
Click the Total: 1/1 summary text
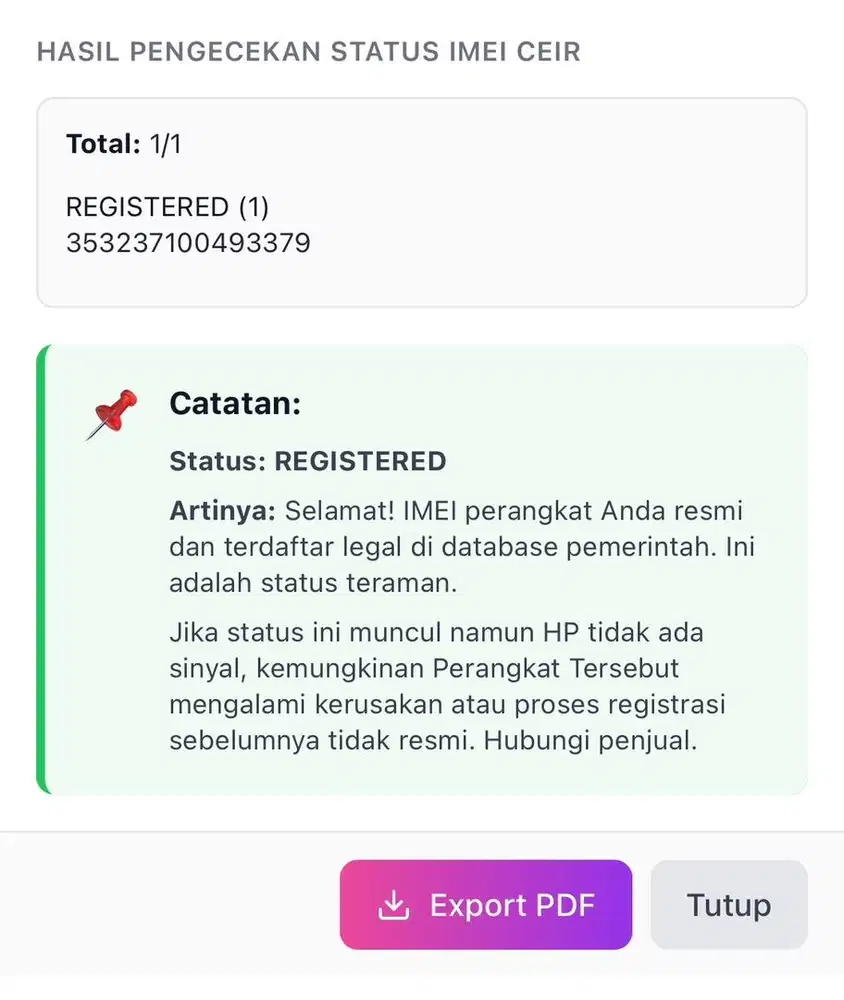121,144
